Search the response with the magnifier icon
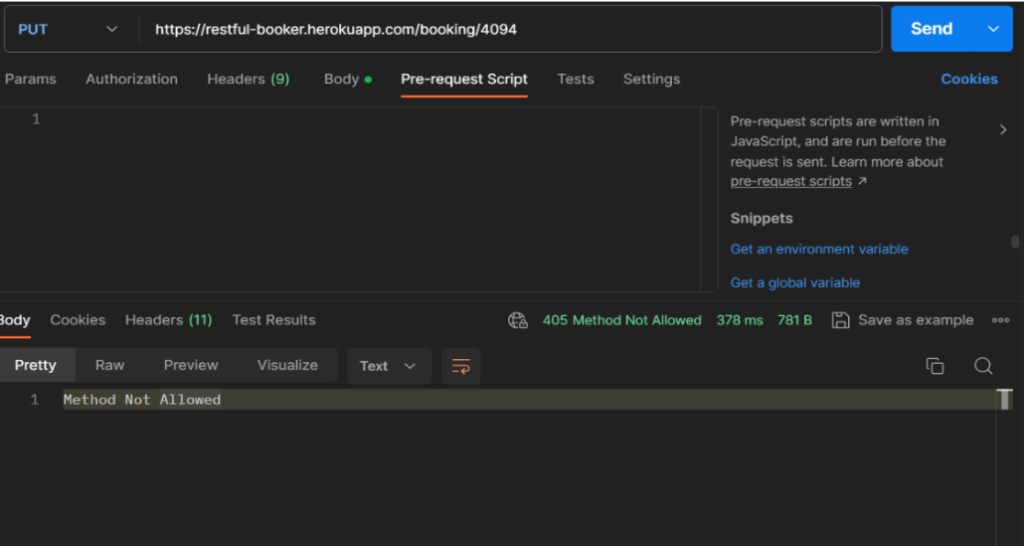This screenshot has width=1024, height=546. (x=983, y=366)
